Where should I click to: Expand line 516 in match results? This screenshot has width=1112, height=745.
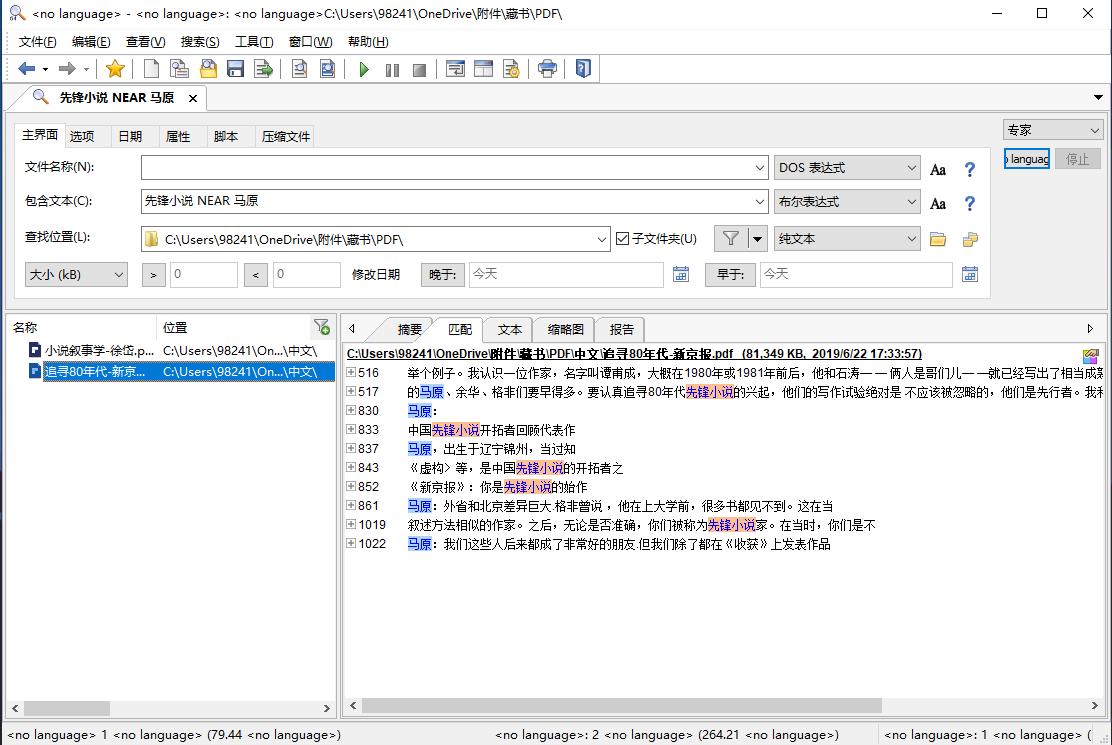351,373
